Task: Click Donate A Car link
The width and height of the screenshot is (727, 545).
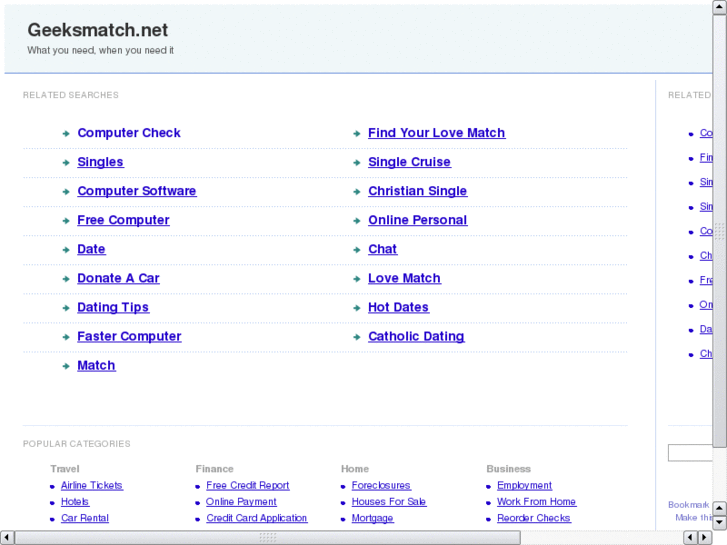Action: 118,278
